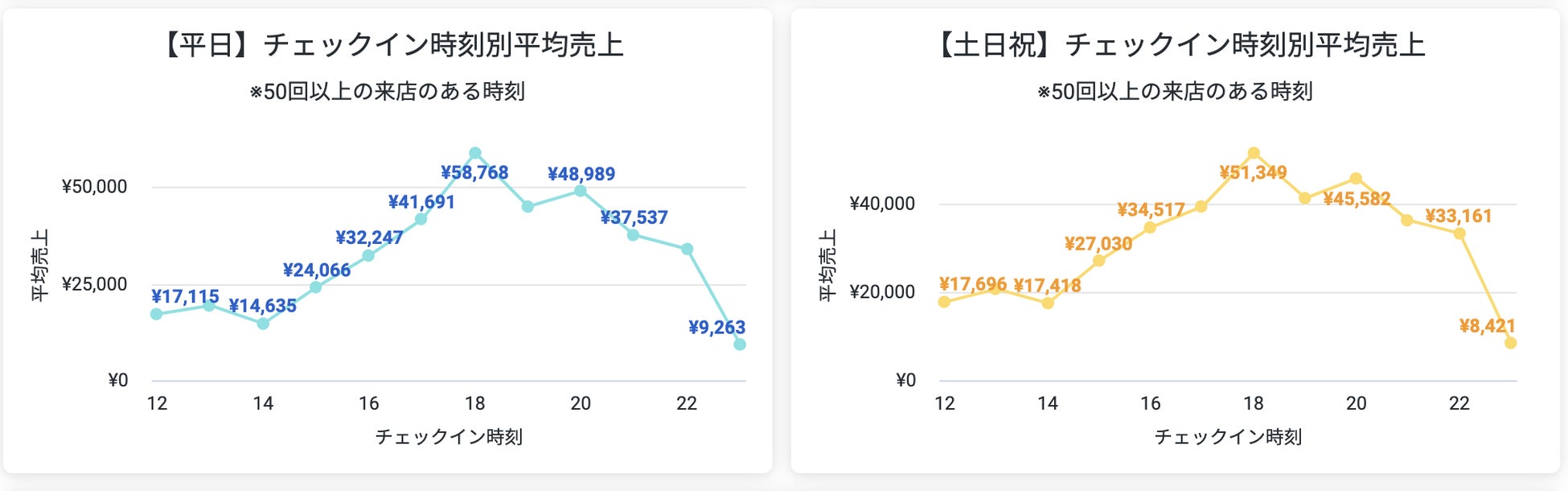Screen dimensions: 1568x491
Task: Select the weekend data point labeled ¥34,517
Action: click(1151, 228)
